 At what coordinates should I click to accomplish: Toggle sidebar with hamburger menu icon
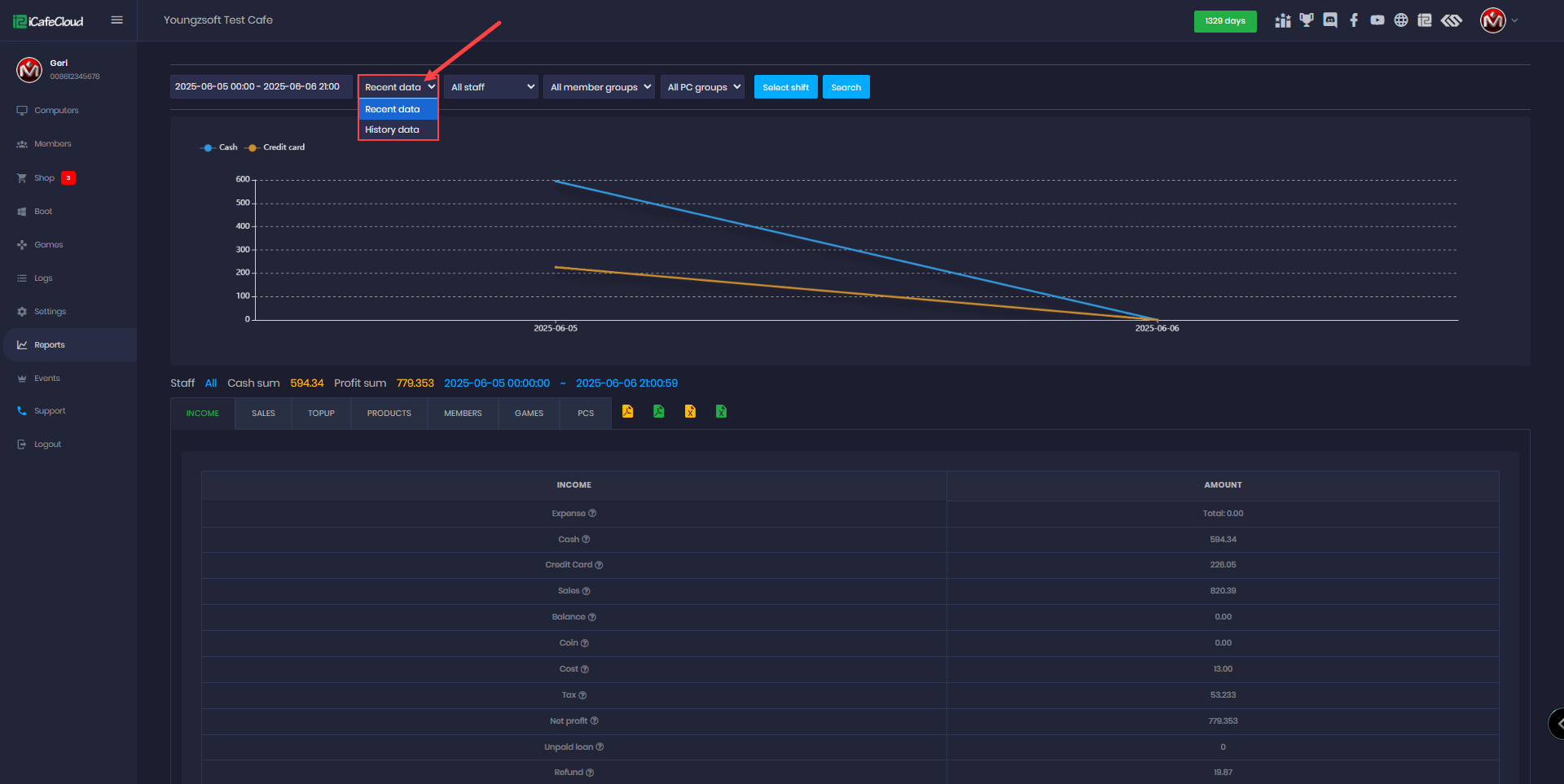(117, 20)
